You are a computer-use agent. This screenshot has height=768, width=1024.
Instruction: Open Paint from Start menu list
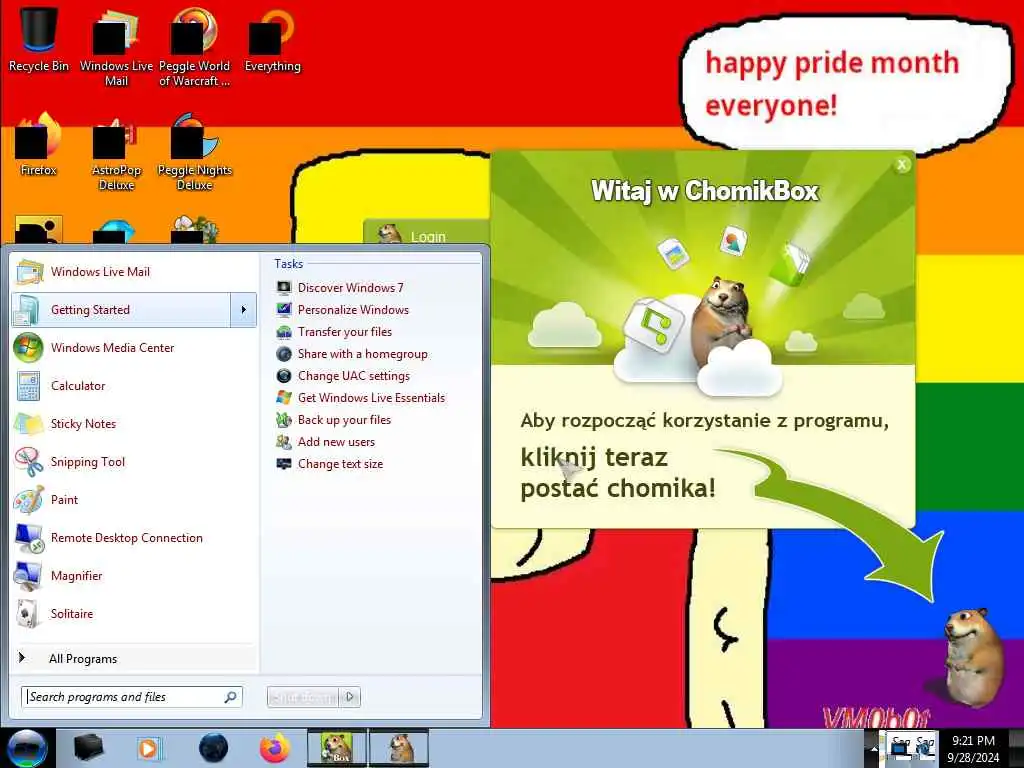tap(134, 500)
